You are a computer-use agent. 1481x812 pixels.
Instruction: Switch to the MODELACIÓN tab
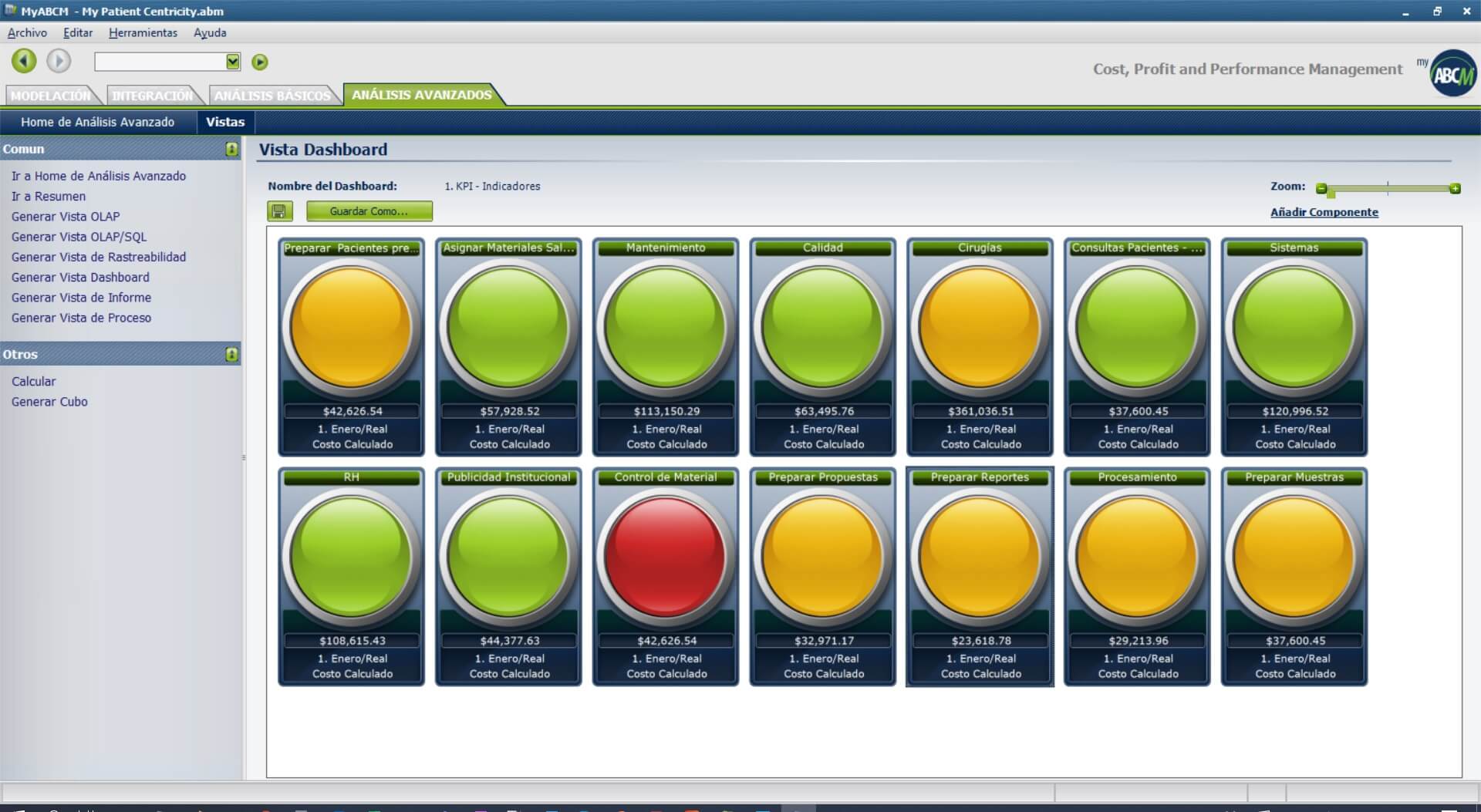[x=51, y=96]
